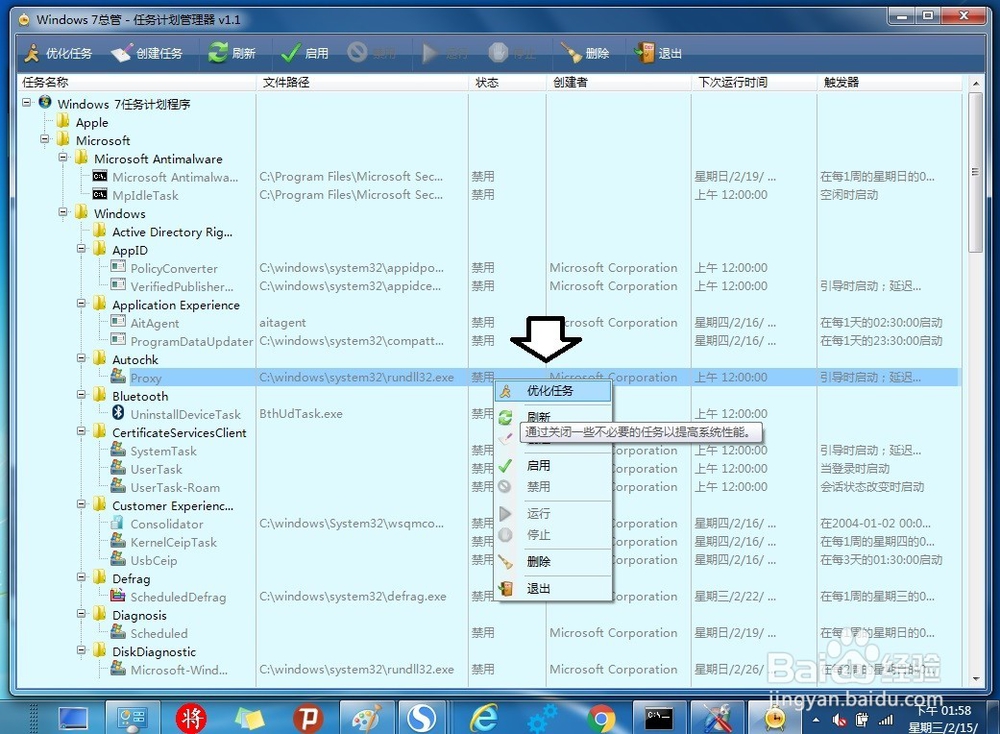
Task: Collapse the Autochk folder node
Action: click(x=81, y=358)
